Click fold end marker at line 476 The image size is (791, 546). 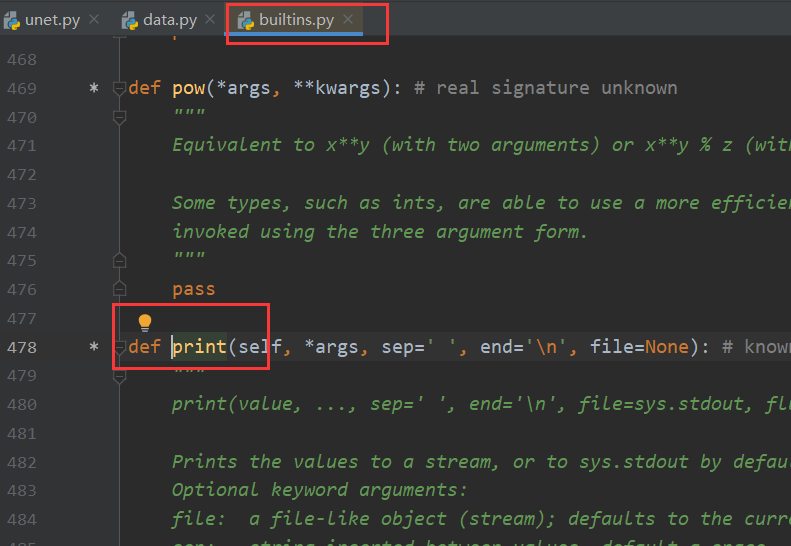coord(119,289)
